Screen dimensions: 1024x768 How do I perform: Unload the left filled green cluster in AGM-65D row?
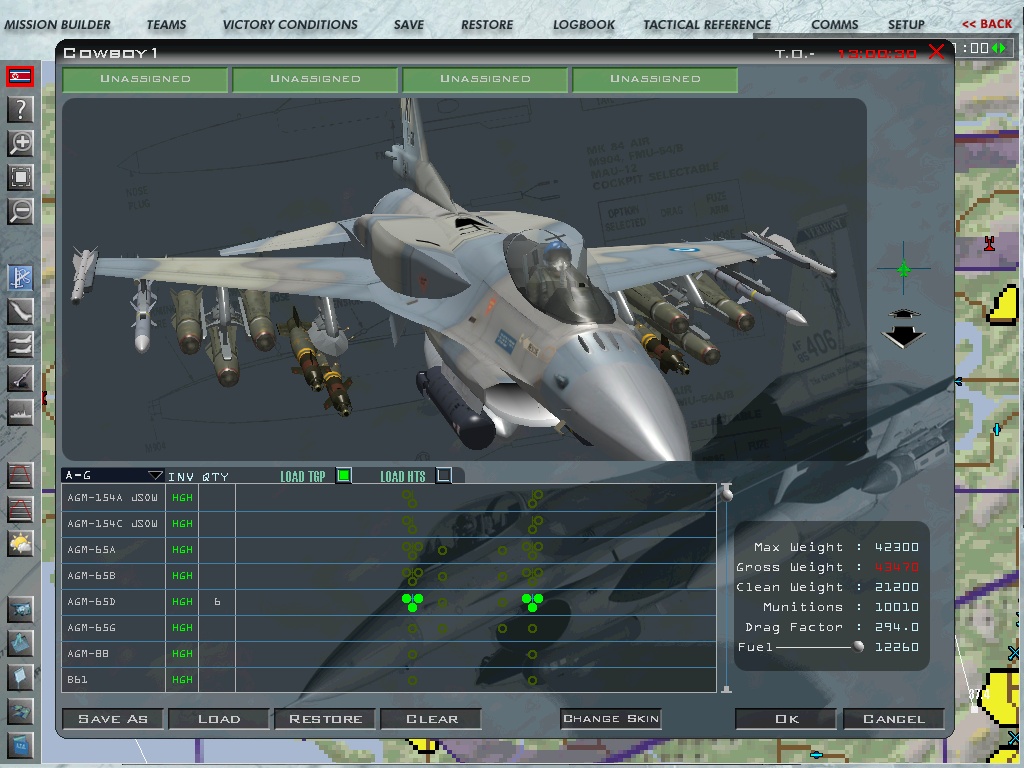pos(412,602)
